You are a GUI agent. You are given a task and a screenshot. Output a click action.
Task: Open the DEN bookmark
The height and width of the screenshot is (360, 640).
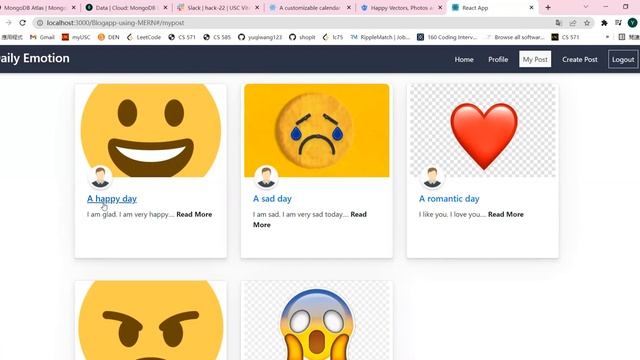[x=109, y=37]
